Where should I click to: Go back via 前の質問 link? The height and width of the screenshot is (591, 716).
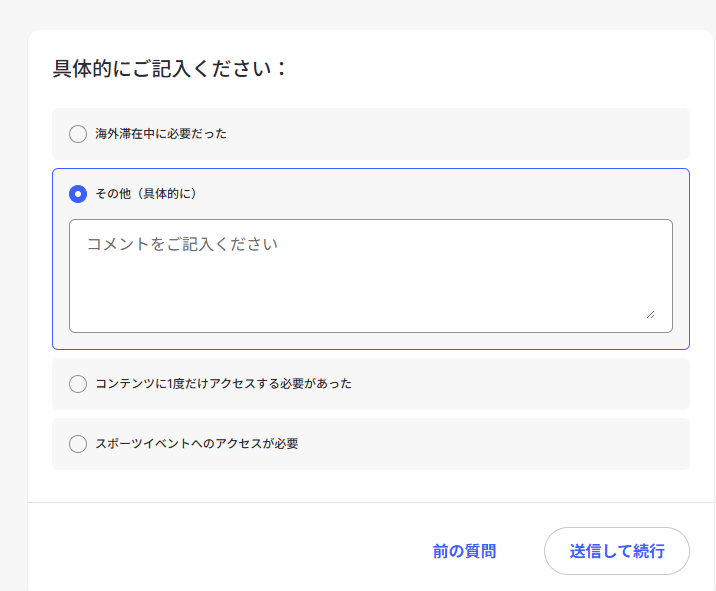point(464,551)
